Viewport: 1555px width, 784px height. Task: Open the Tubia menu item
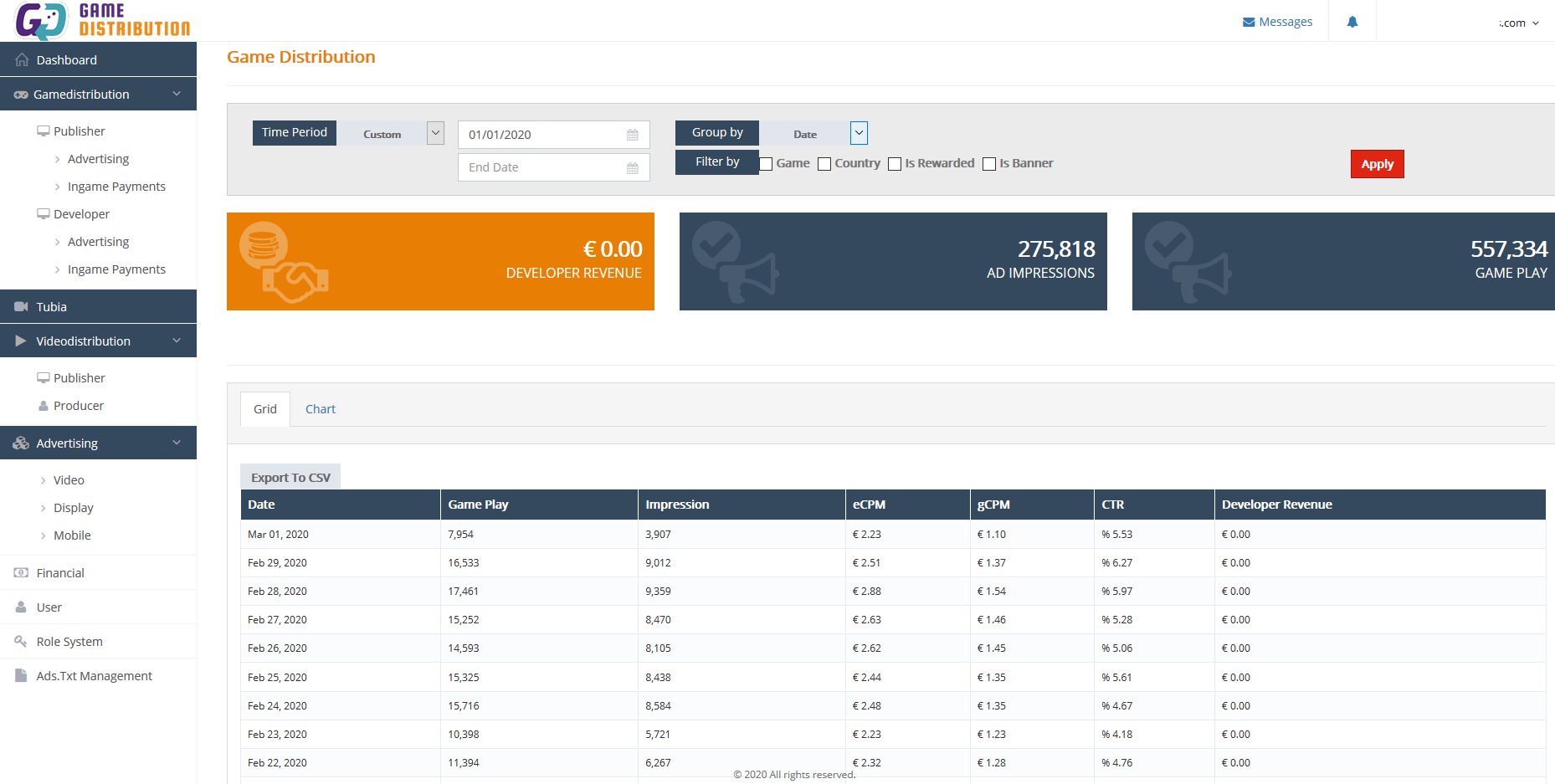pyautogui.click(x=98, y=307)
